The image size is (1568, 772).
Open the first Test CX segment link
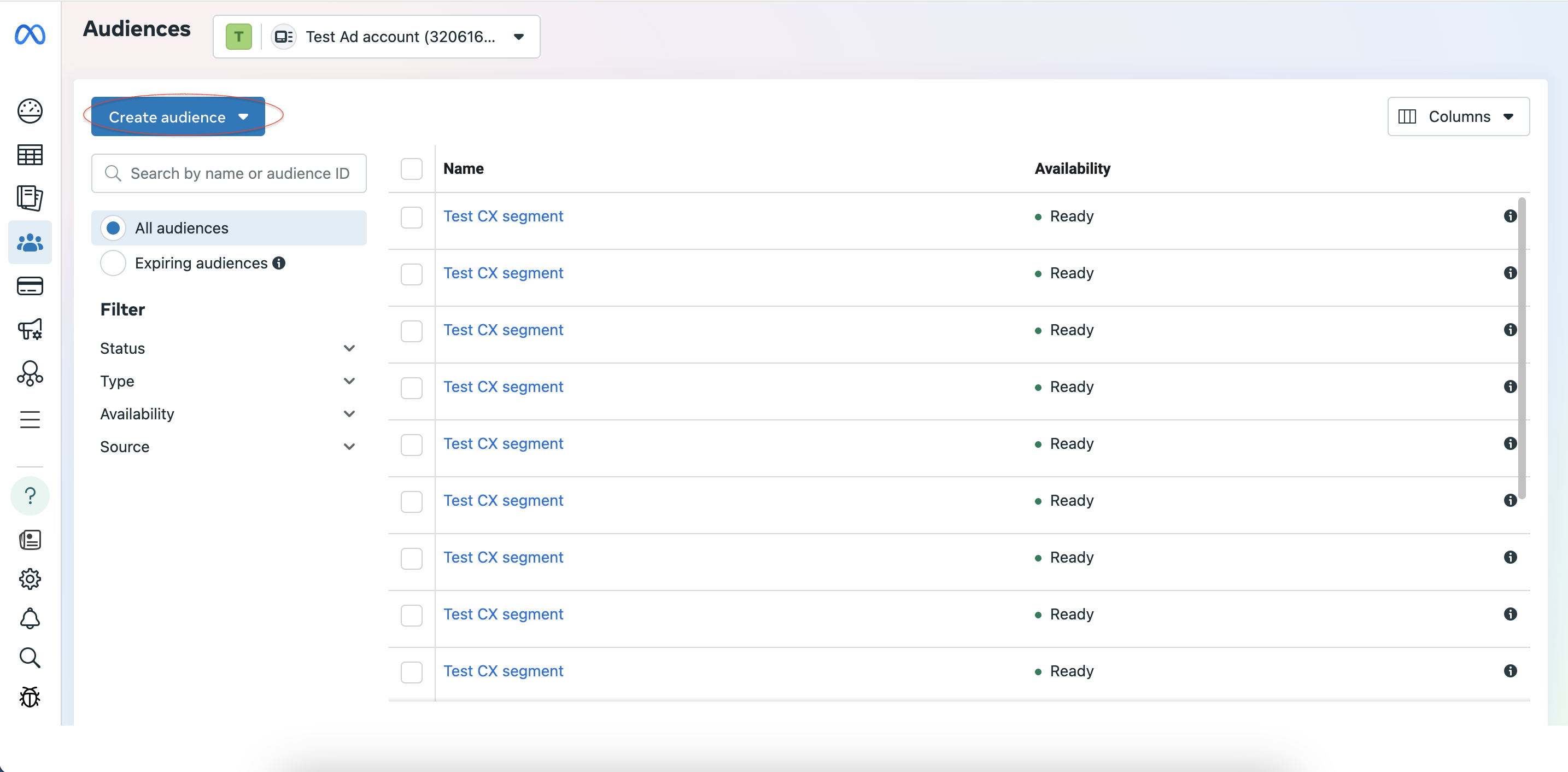click(x=504, y=216)
